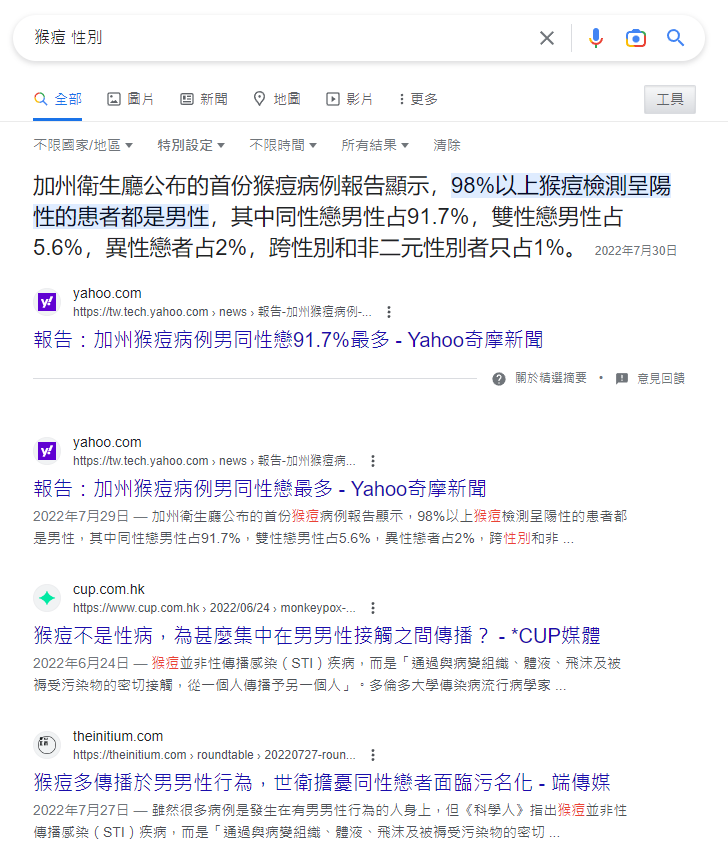This screenshot has width=728, height=856.
Task: Expand the 不限時間 time filter dropdown
Action: (x=283, y=145)
